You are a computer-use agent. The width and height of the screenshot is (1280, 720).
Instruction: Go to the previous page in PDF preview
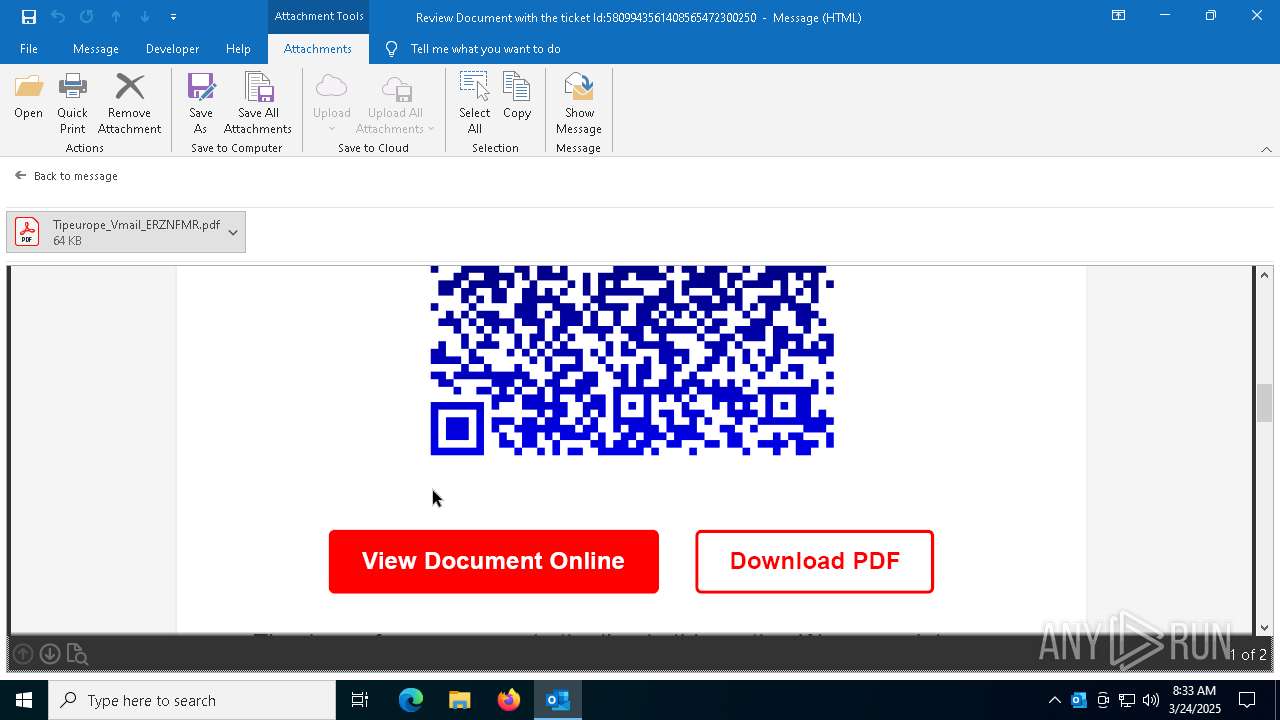click(x=23, y=654)
